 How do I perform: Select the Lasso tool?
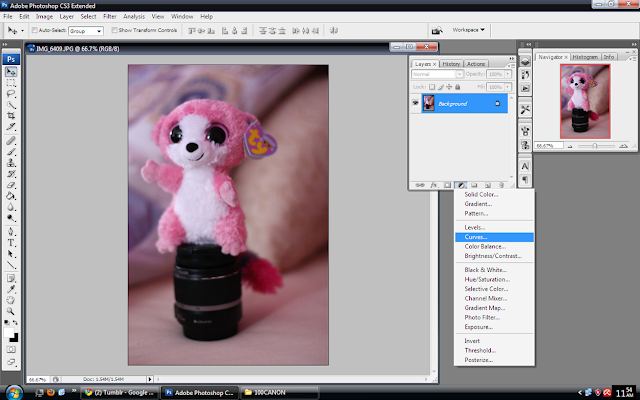[x=11, y=94]
